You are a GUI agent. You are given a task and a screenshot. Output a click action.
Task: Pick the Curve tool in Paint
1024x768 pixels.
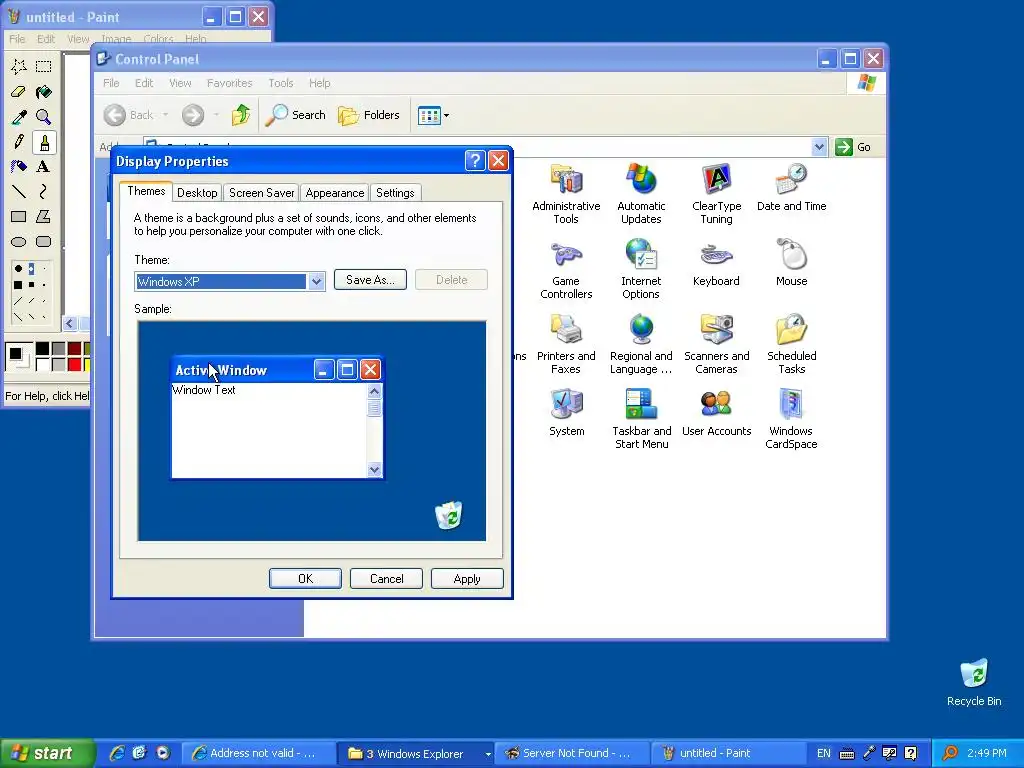coord(44,191)
